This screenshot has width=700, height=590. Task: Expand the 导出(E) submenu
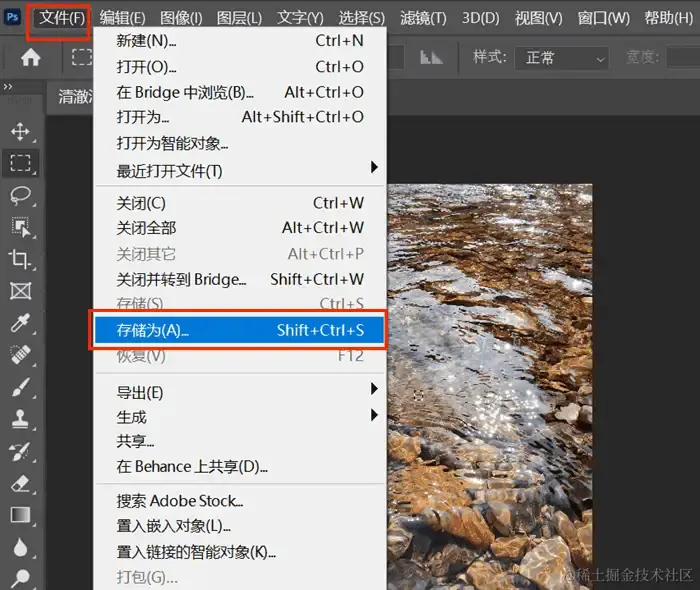pos(240,392)
